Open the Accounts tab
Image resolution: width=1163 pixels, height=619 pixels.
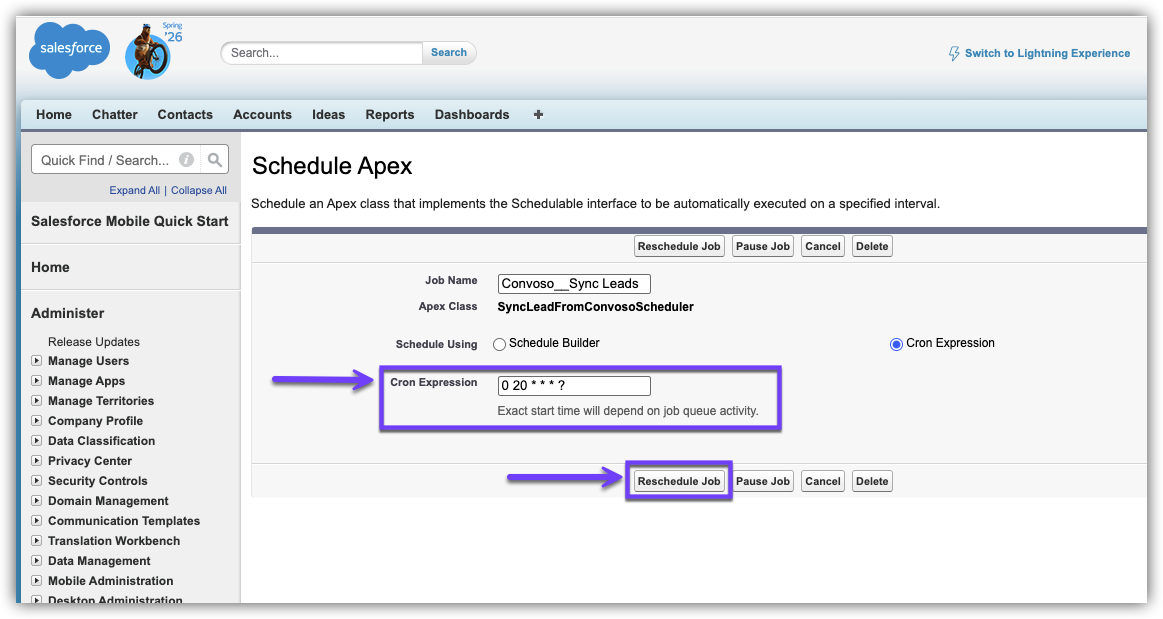(x=262, y=115)
